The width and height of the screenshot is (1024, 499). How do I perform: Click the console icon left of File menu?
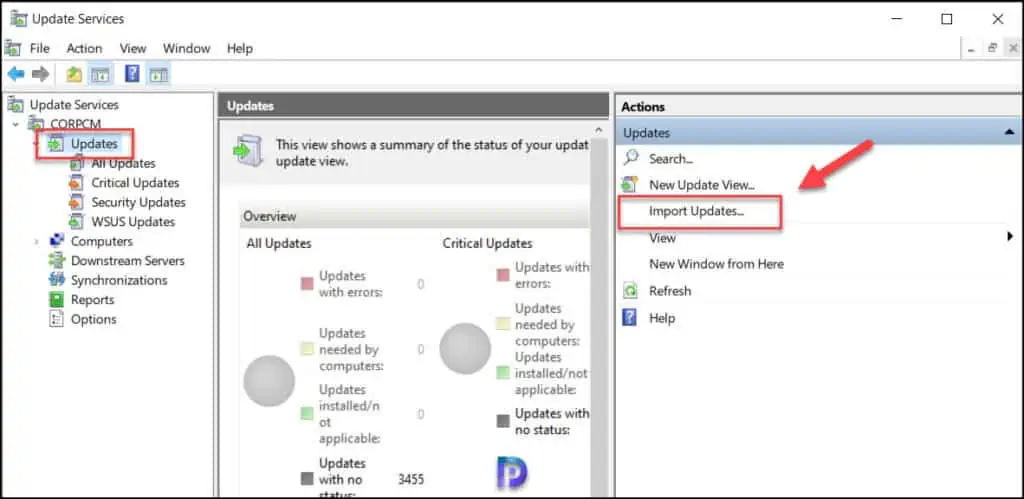click(13, 48)
